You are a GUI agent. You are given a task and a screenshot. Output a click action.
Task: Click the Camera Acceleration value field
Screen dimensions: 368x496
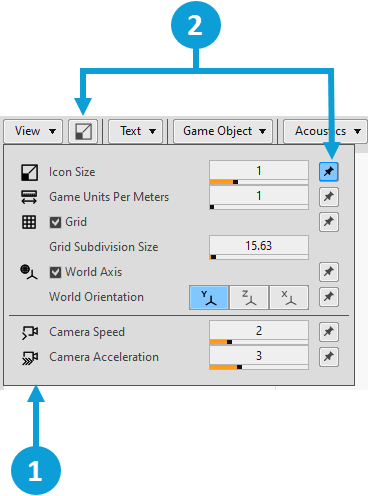(x=259, y=356)
